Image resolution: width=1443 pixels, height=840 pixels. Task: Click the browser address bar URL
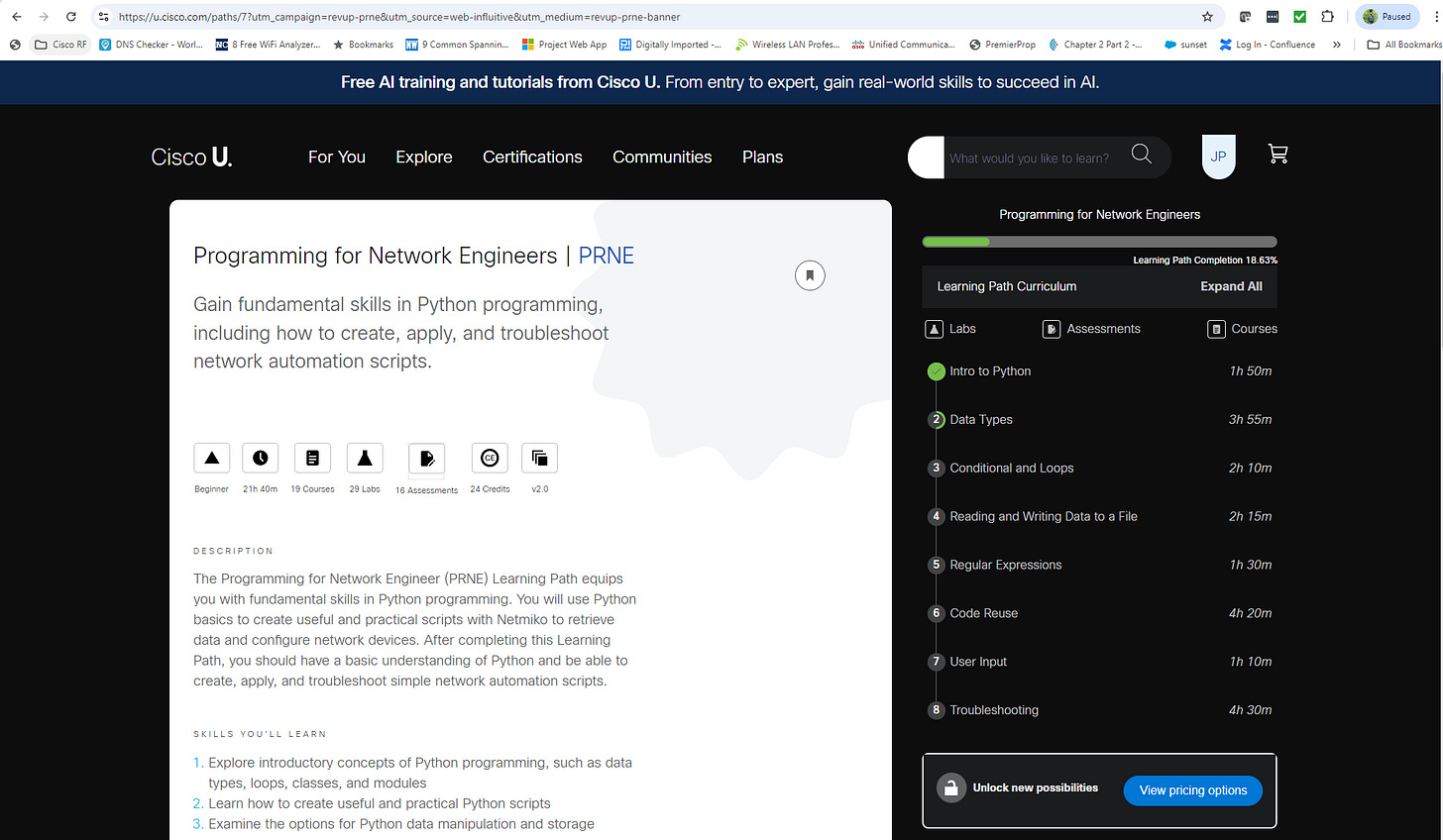[399, 17]
